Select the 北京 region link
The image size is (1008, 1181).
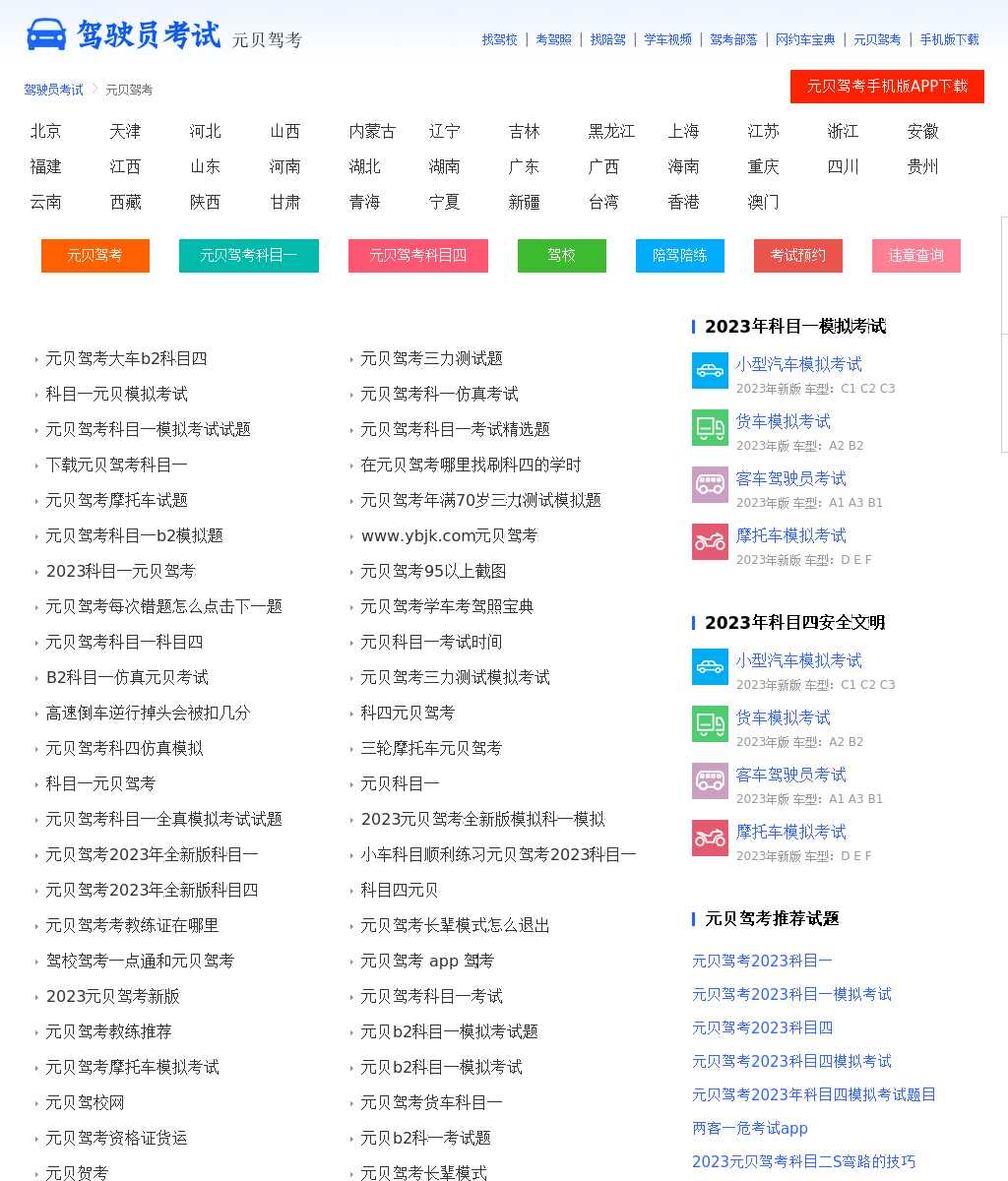45,131
